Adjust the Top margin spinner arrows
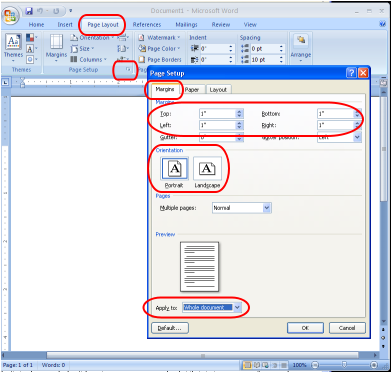 click(240, 114)
